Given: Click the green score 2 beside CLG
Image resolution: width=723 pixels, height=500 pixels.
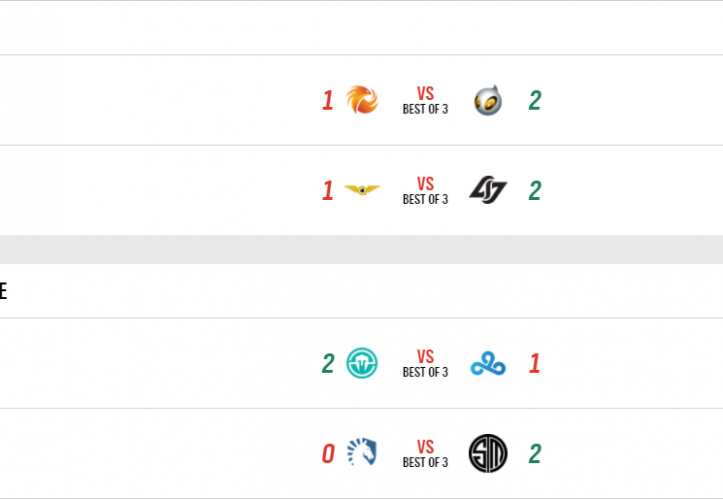Looking at the screenshot, I should pos(535,190).
